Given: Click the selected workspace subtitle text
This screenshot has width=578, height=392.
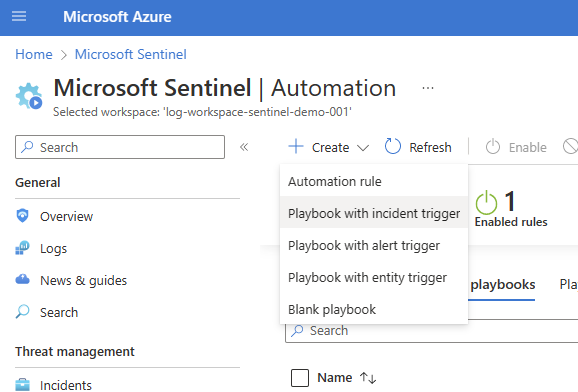Looking at the screenshot, I should click(x=202, y=112).
